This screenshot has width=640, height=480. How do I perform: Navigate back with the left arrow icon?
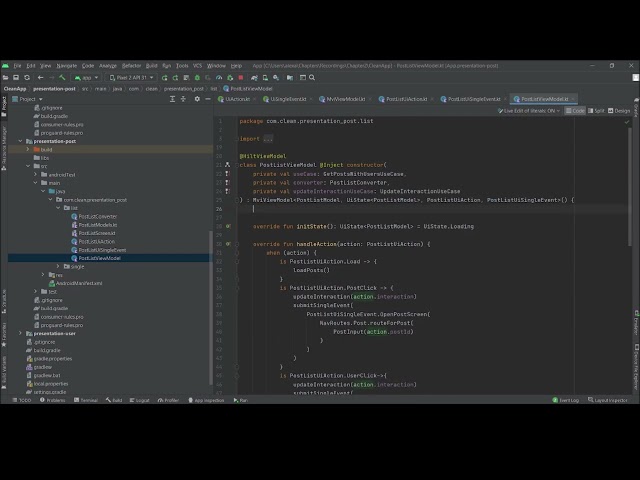[x=40, y=78]
